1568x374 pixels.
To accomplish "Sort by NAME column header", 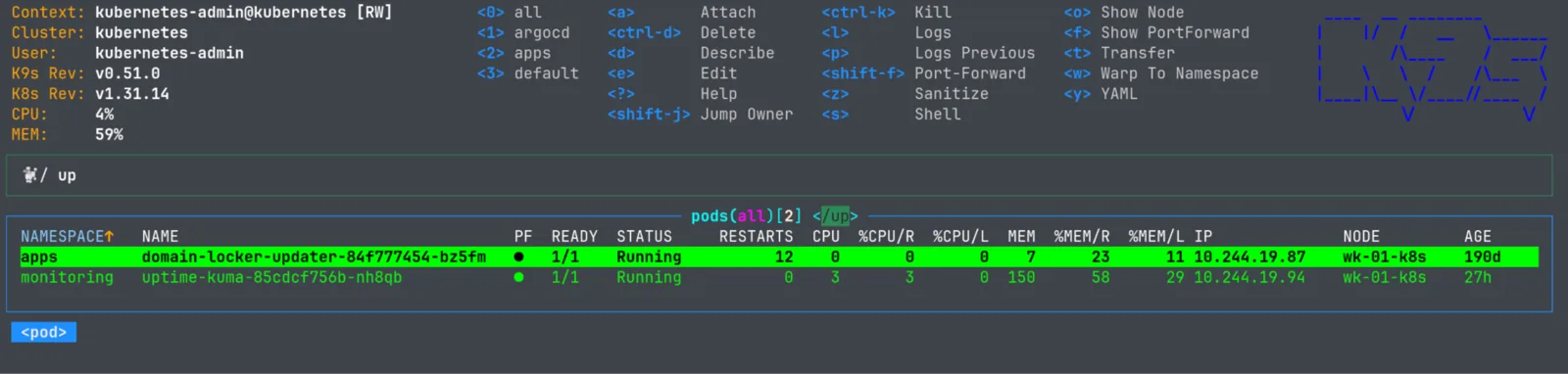I will click(160, 236).
